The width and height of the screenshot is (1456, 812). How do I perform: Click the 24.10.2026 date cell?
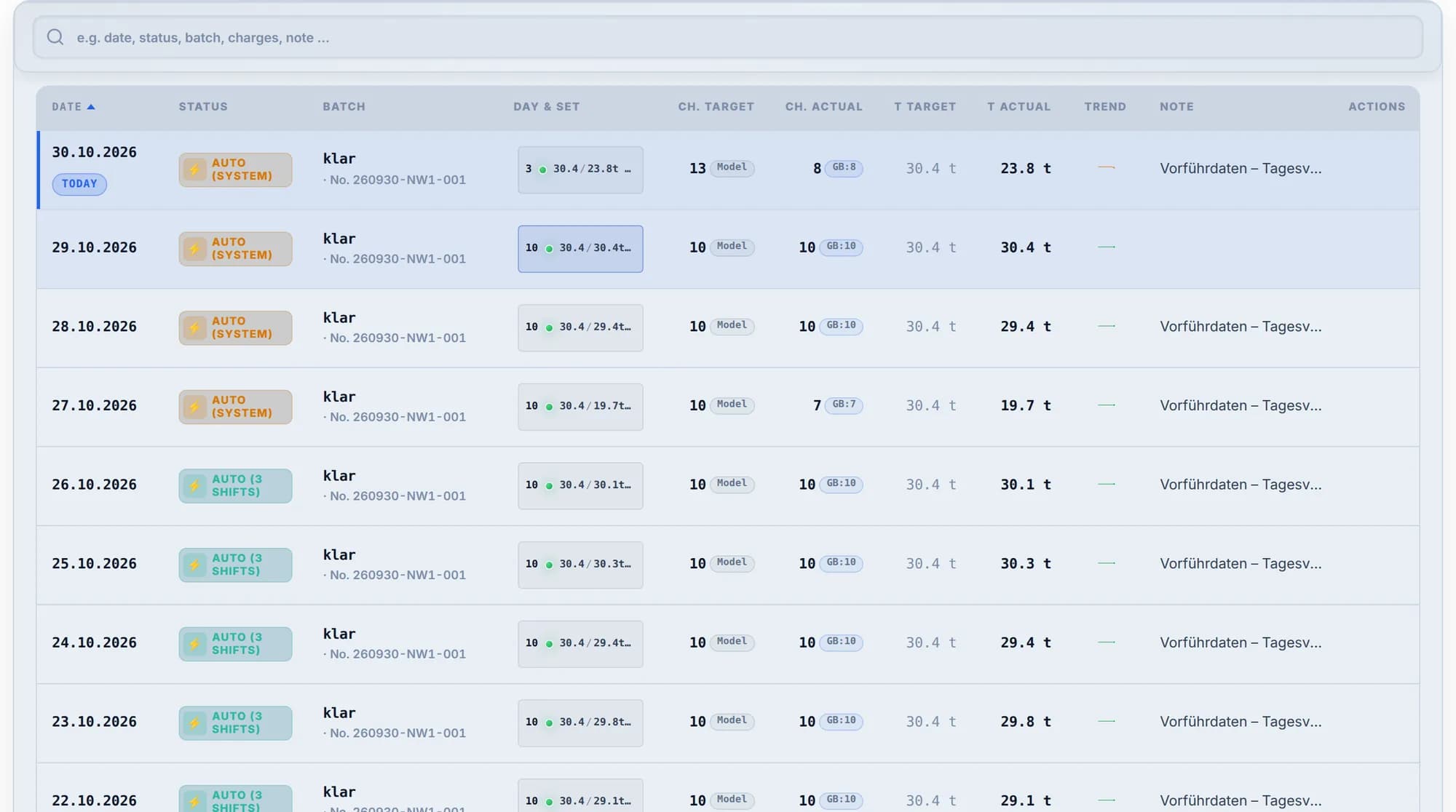pos(94,642)
